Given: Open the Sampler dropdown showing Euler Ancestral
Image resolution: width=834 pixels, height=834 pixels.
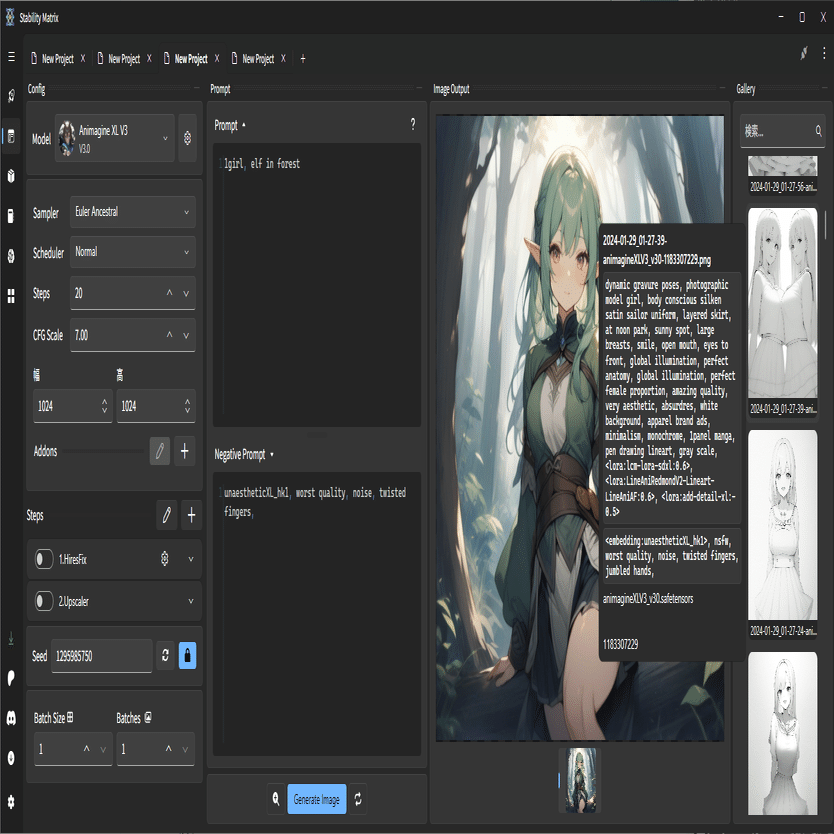Looking at the screenshot, I should 132,212.
